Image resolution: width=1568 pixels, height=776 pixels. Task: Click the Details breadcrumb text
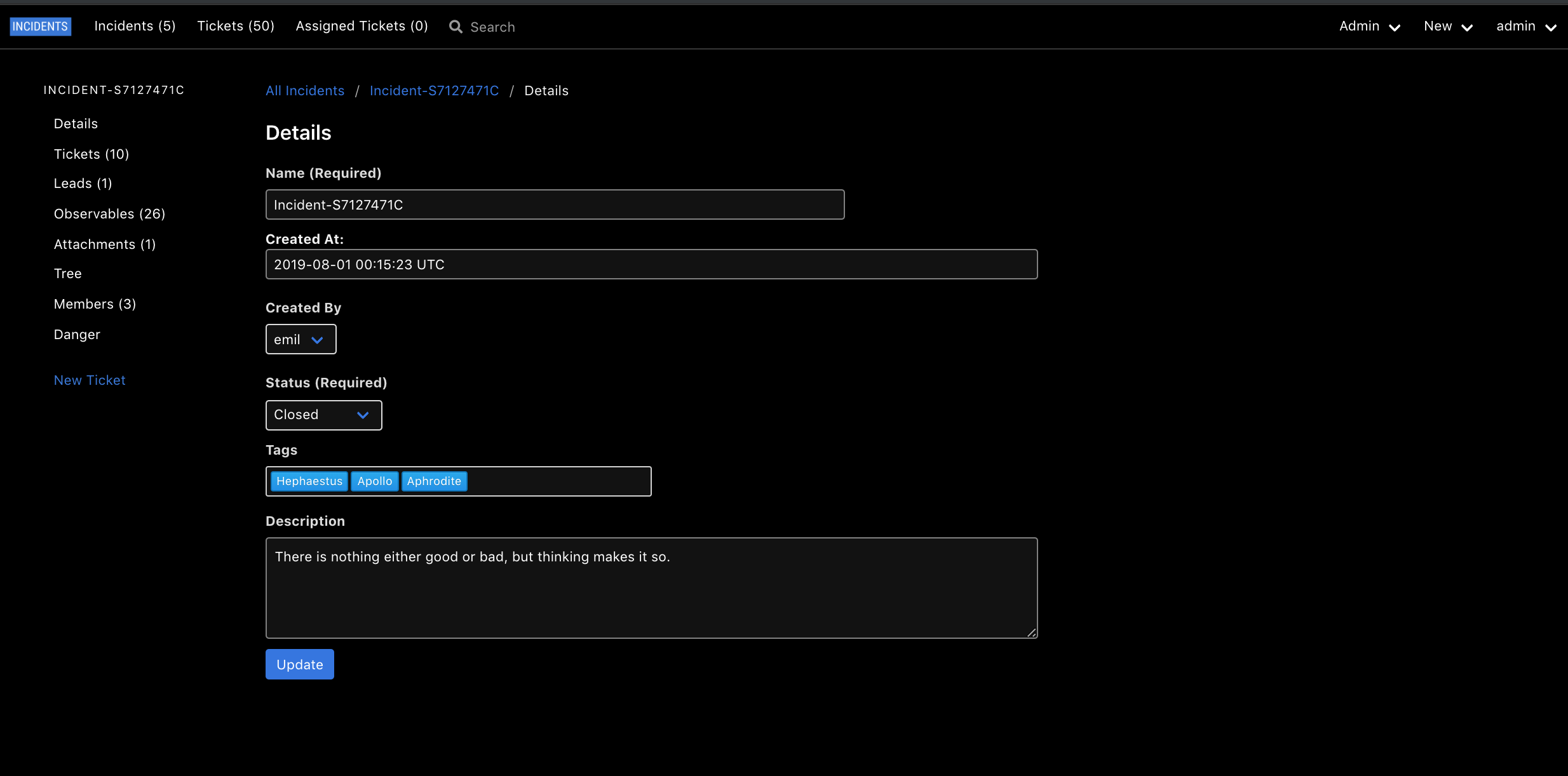pos(546,91)
